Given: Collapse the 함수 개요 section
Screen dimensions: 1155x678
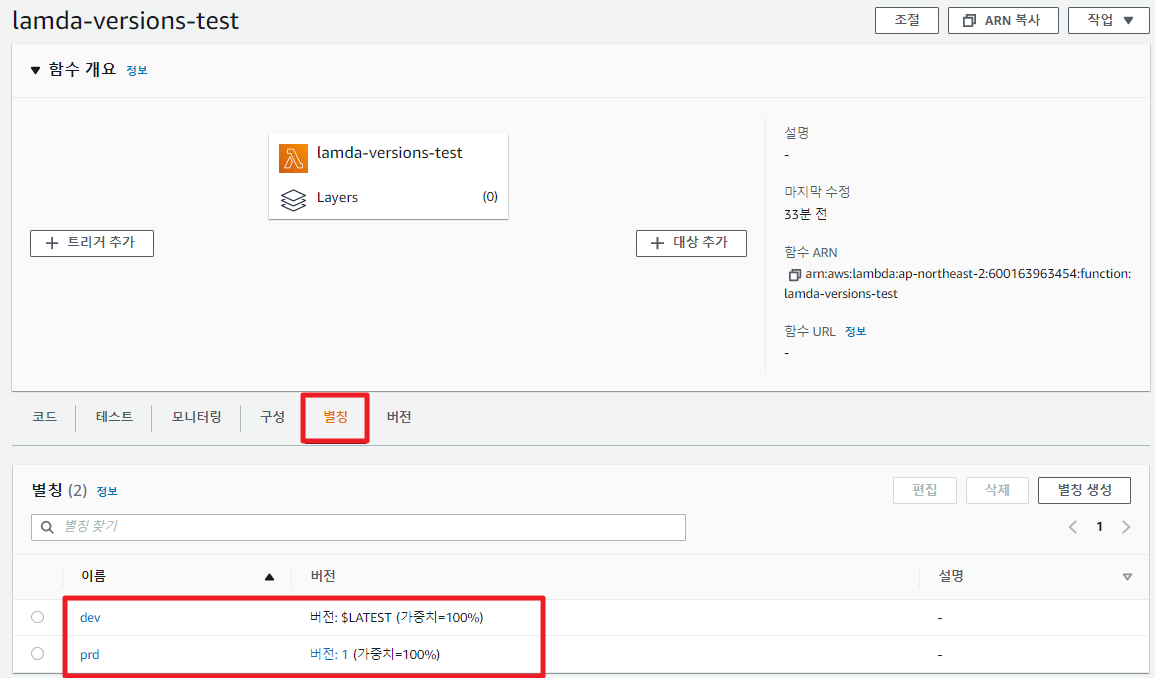Looking at the screenshot, I should click(x=35, y=70).
